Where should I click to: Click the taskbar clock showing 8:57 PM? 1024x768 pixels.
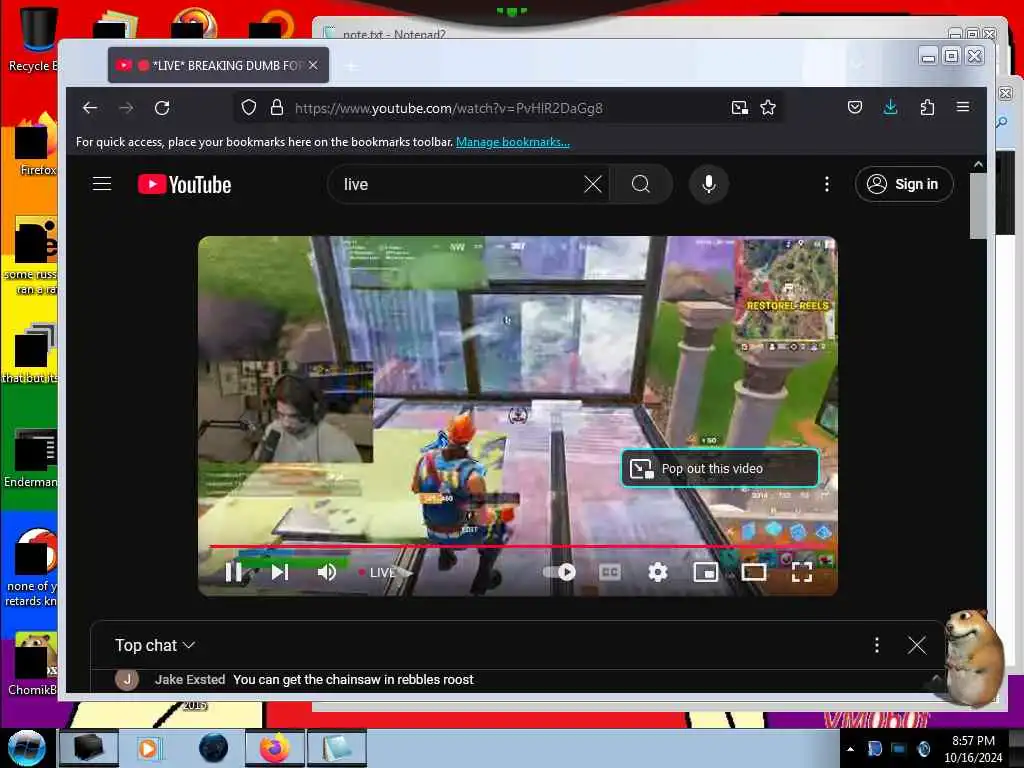(x=973, y=748)
